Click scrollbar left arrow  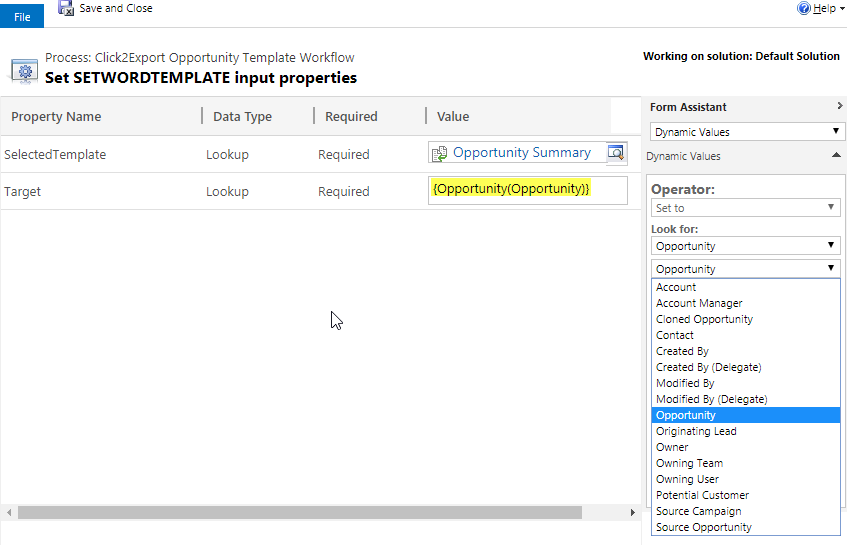[9, 512]
